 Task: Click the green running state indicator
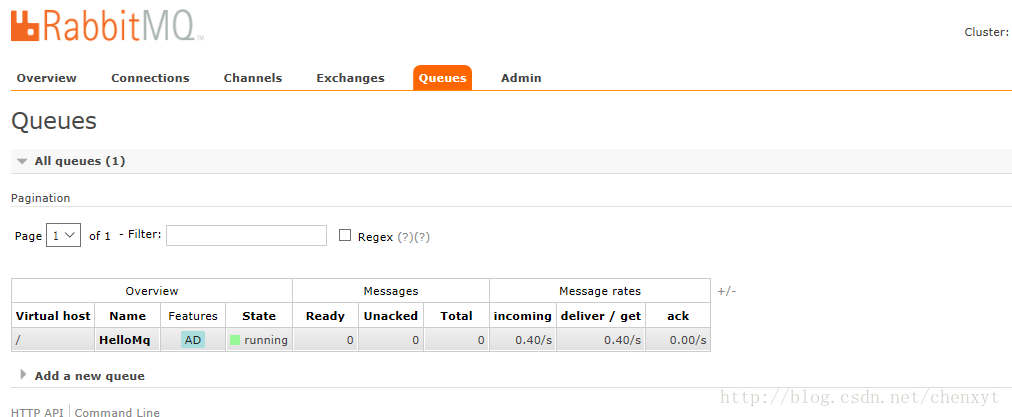coord(235,340)
